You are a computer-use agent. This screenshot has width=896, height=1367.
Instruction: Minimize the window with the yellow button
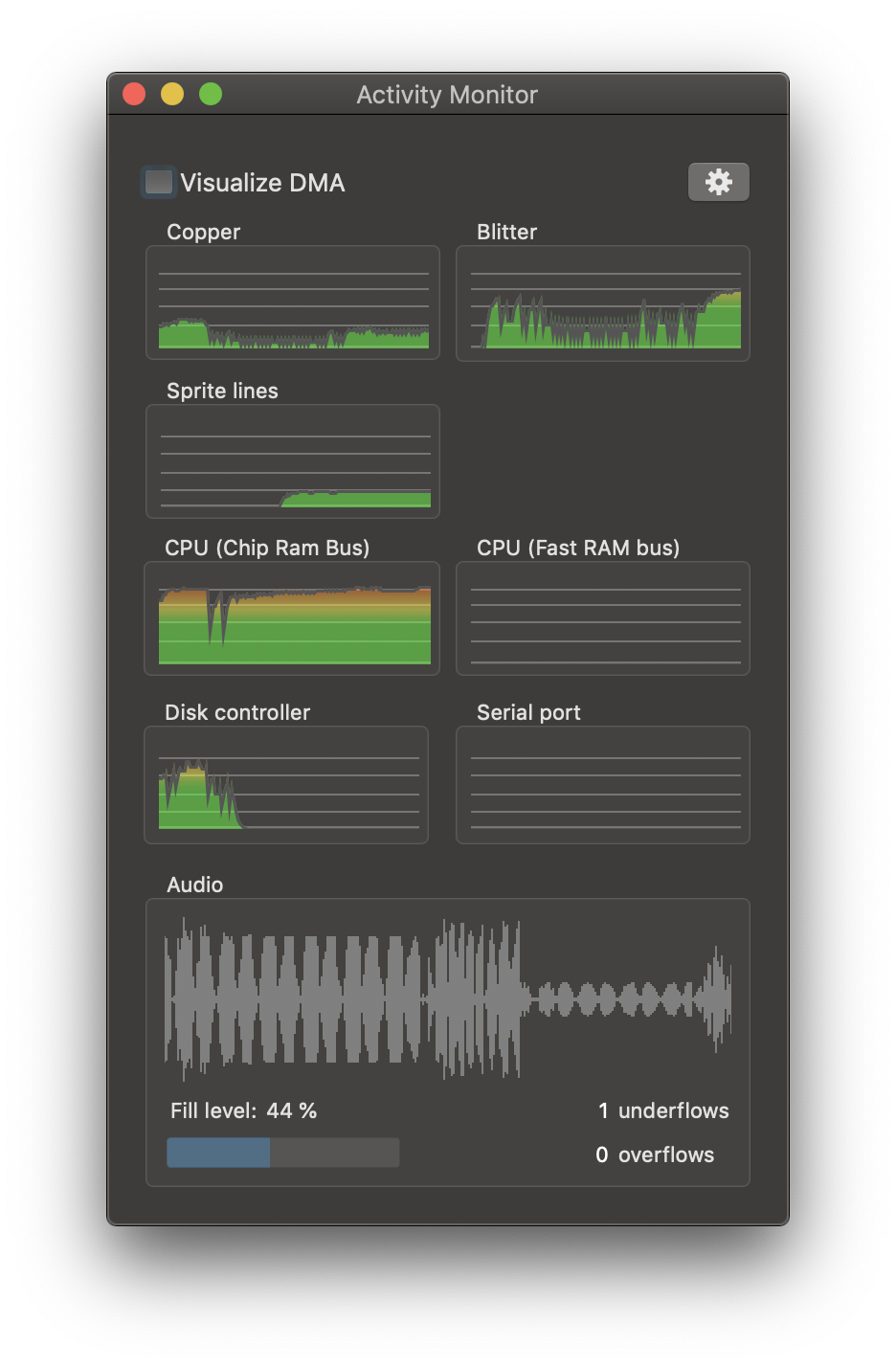pyautogui.click(x=172, y=94)
